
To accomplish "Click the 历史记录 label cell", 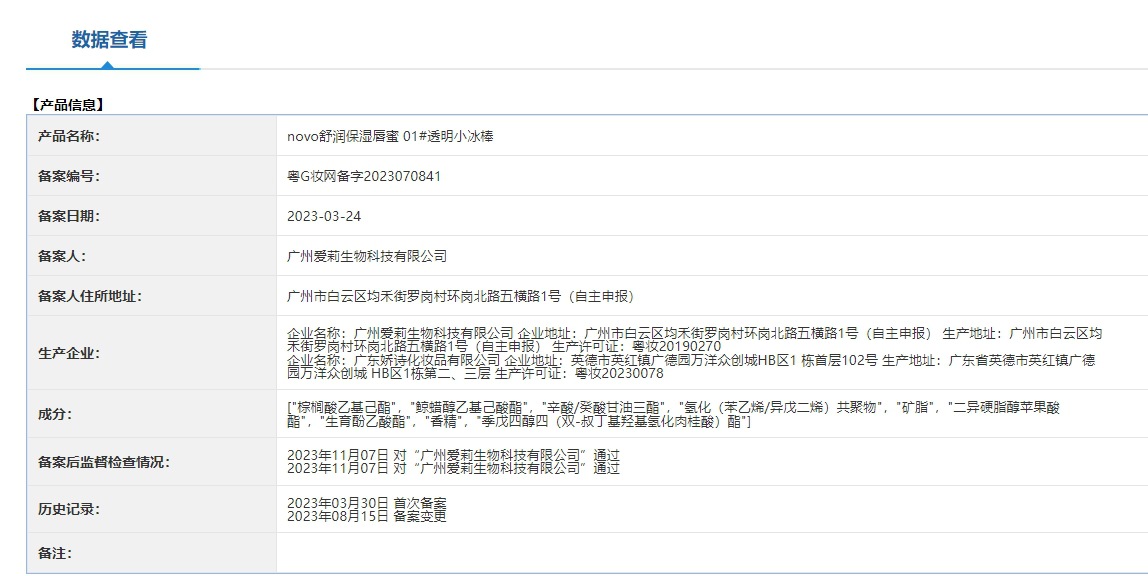I will coord(152,509).
